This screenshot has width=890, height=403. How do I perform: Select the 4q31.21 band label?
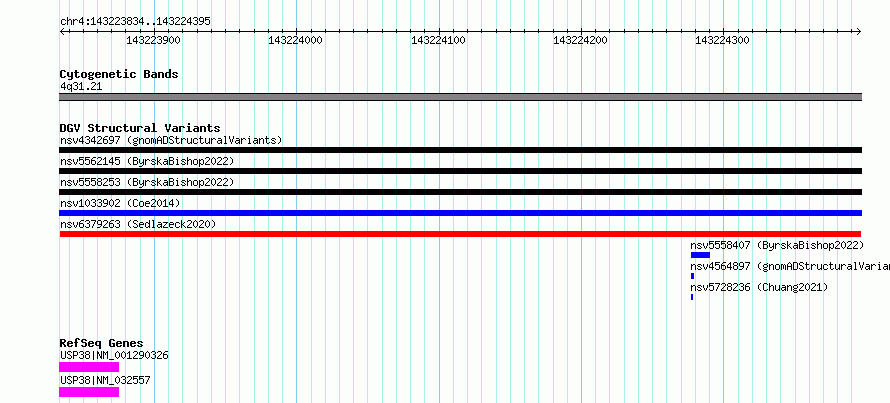tap(81, 87)
